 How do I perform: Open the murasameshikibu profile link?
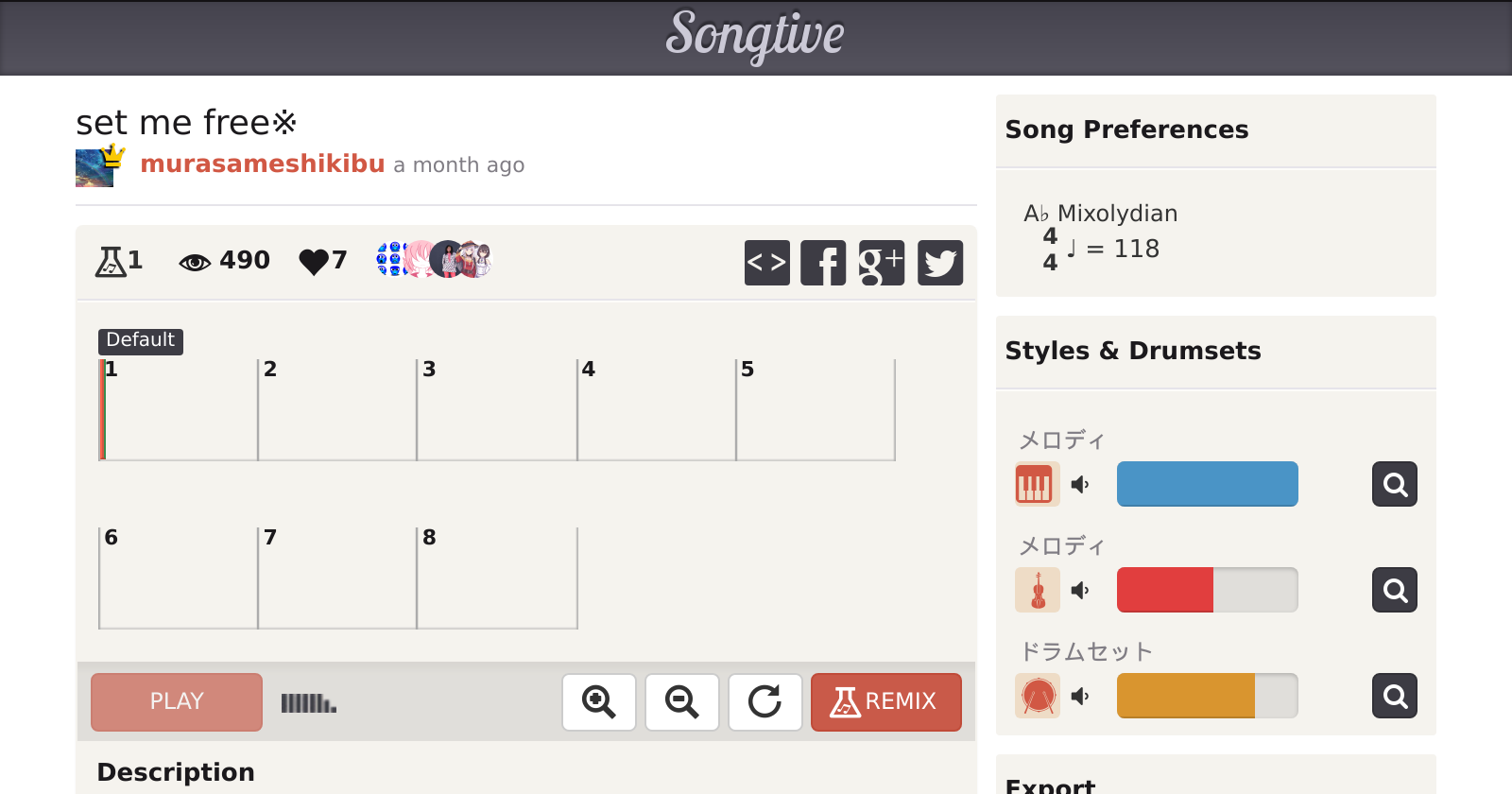(263, 164)
